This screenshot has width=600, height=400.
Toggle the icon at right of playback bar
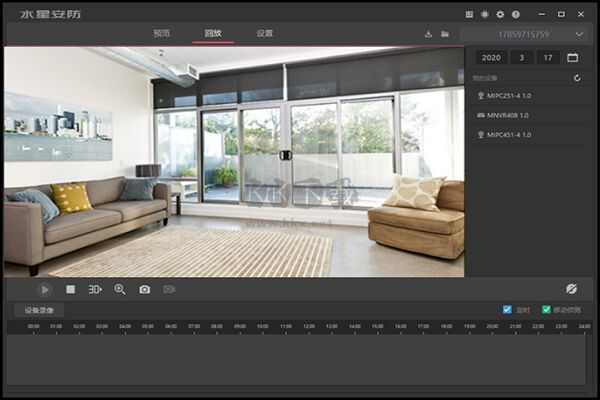(x=571, y=289)
